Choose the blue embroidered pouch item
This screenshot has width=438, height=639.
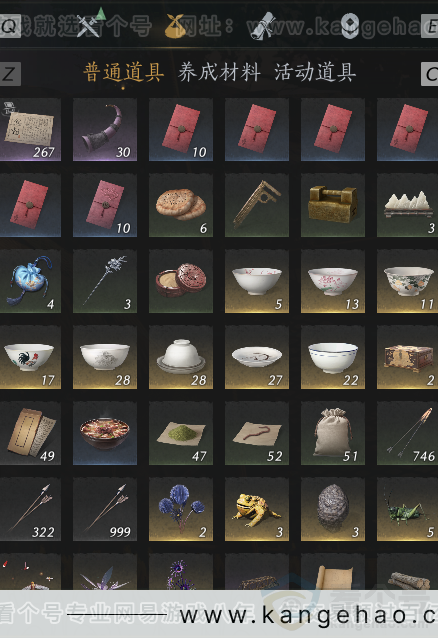[31, 281]
